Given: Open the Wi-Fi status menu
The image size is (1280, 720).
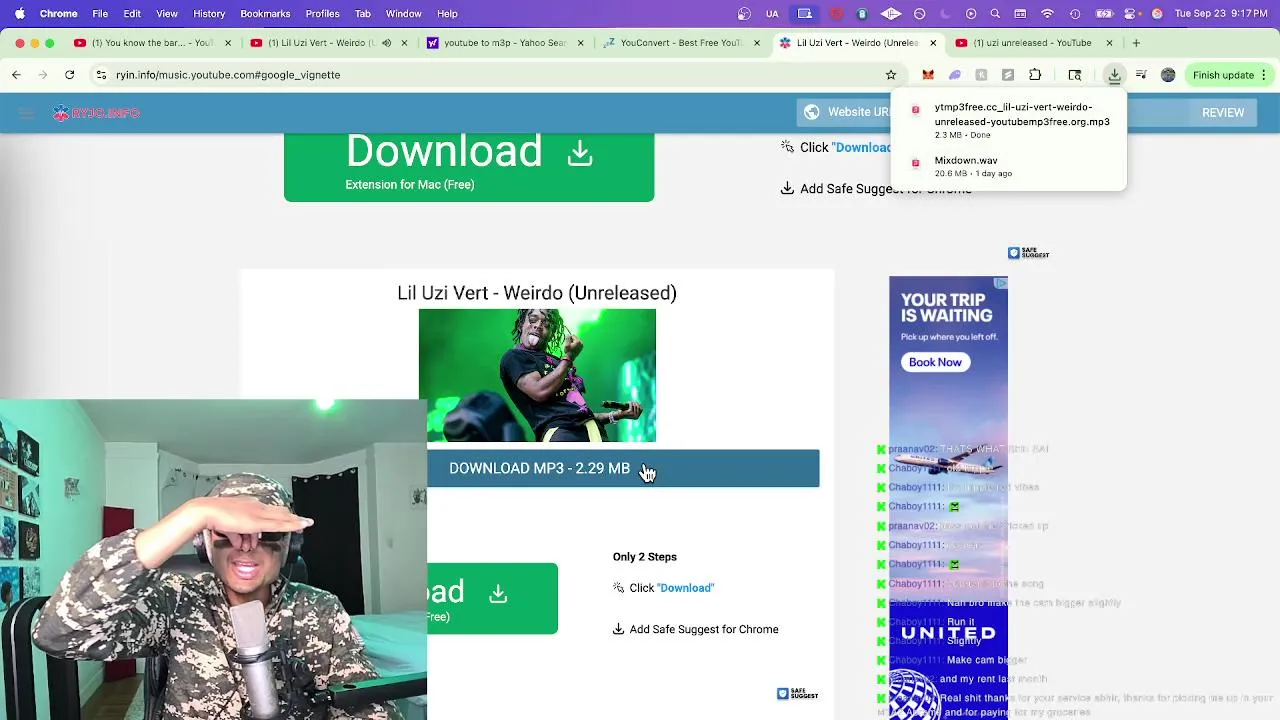Looking at the screenshot, I should tap(1047, 14).
